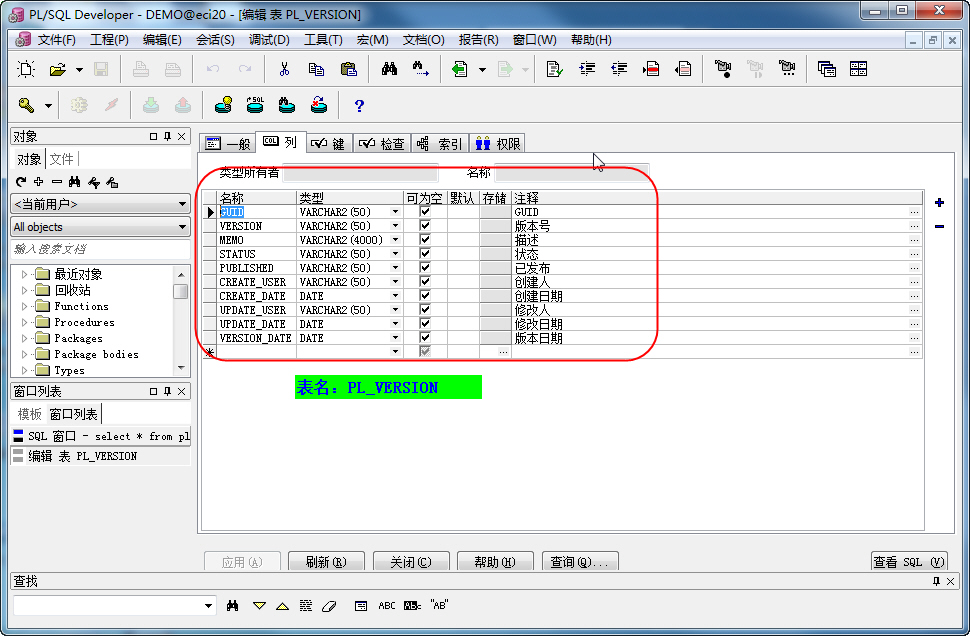Image resolution: width=970 pixels, height=636 pixels.
Task: Click the Open folder toolbar icon
Action: [58, 69]
